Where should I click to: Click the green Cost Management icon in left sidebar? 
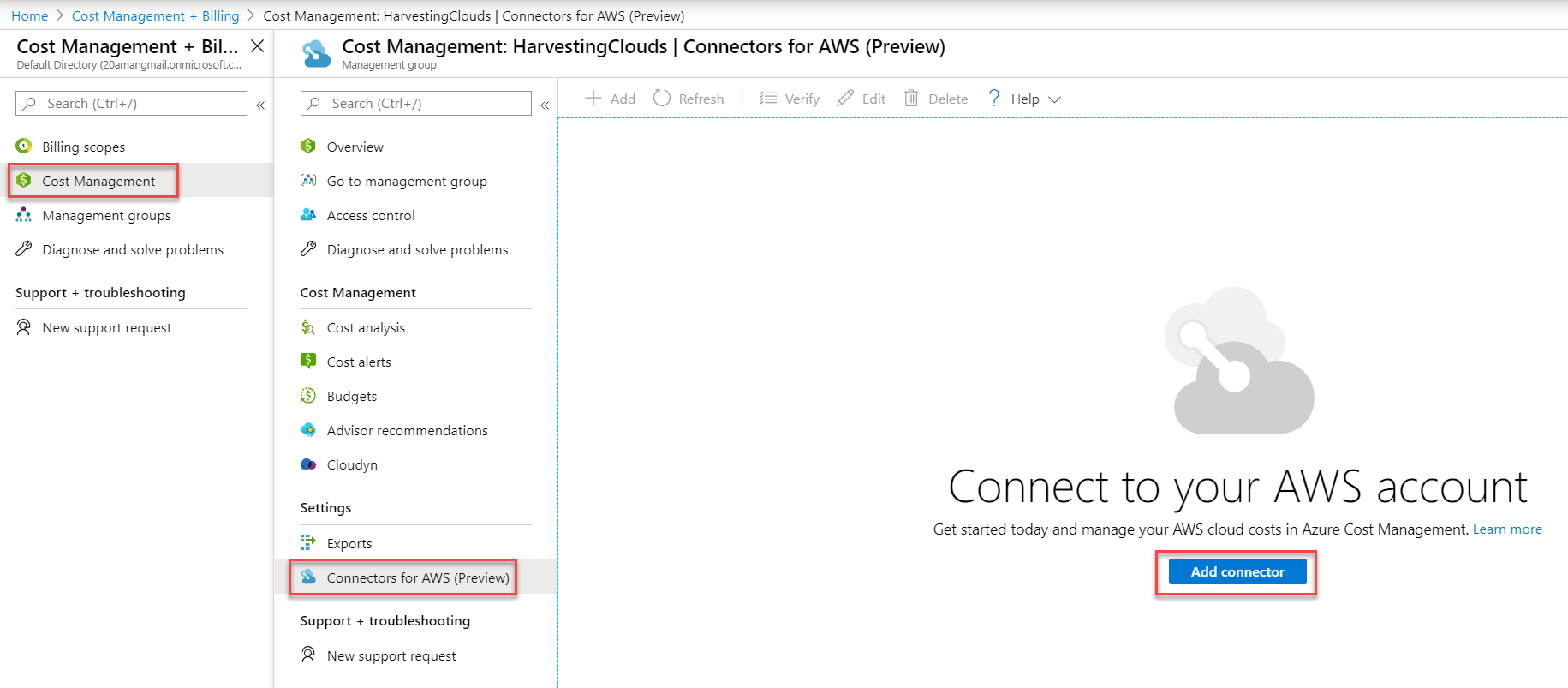(24, 181)
